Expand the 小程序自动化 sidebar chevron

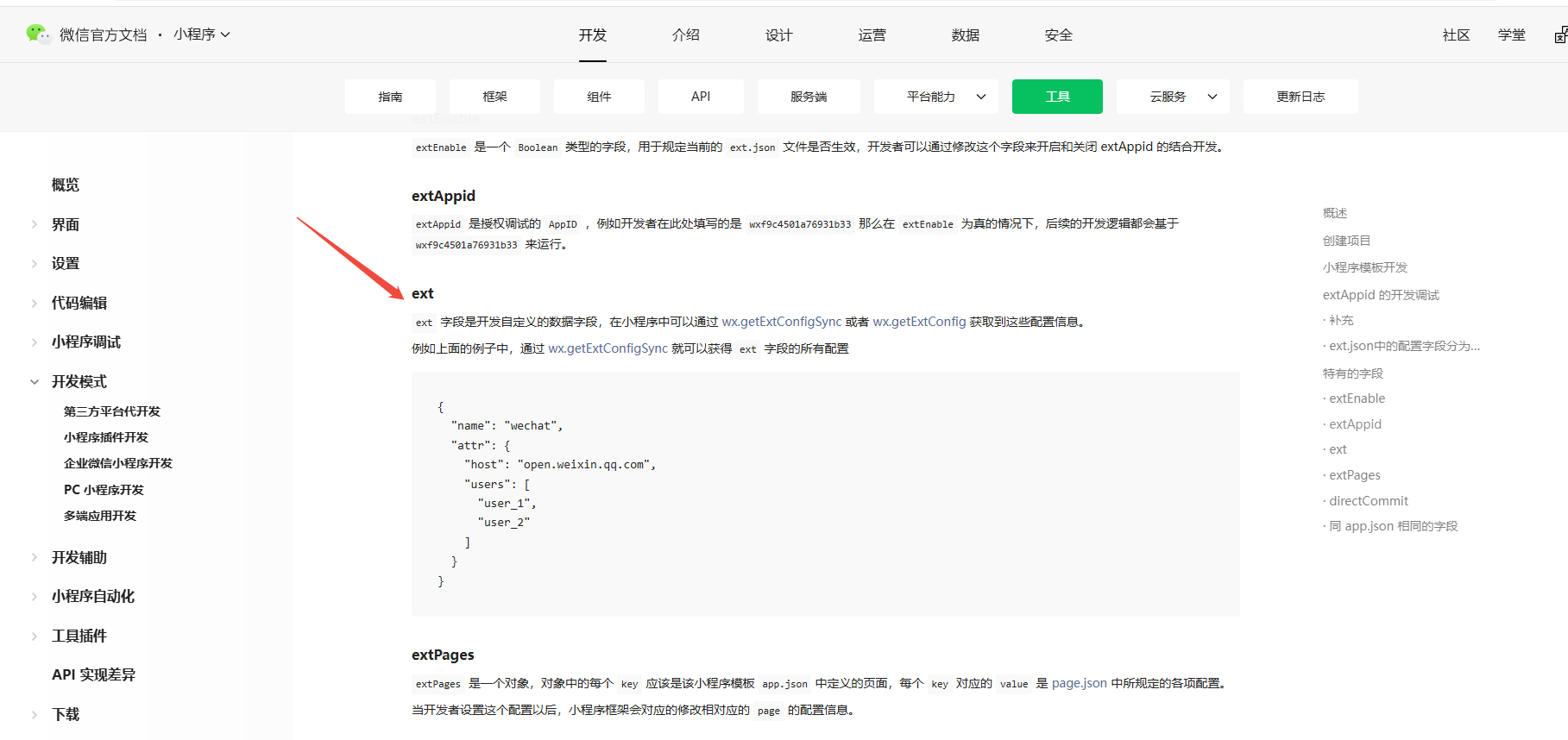(35, 596)
